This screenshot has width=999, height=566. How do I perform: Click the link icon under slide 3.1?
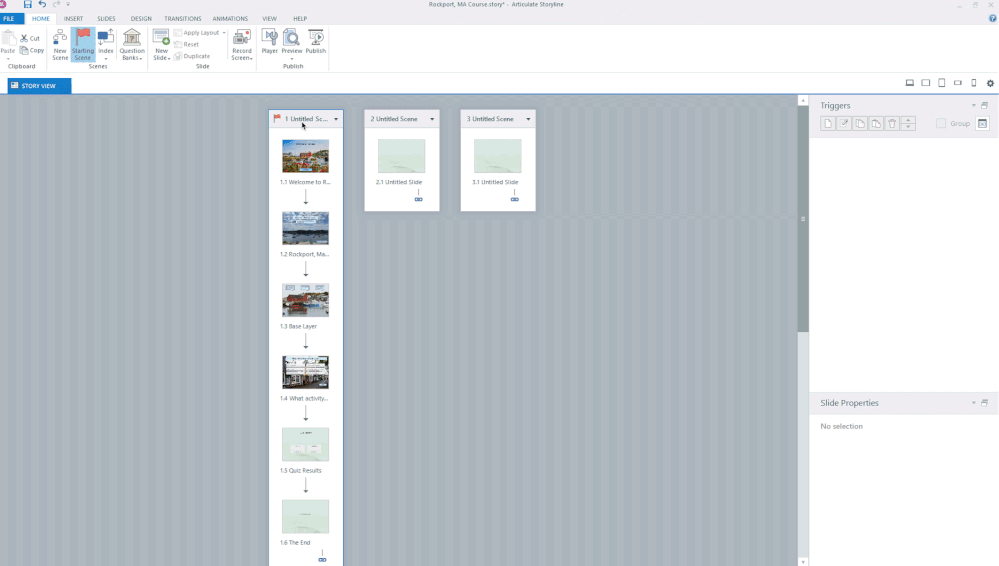(515, 200)
